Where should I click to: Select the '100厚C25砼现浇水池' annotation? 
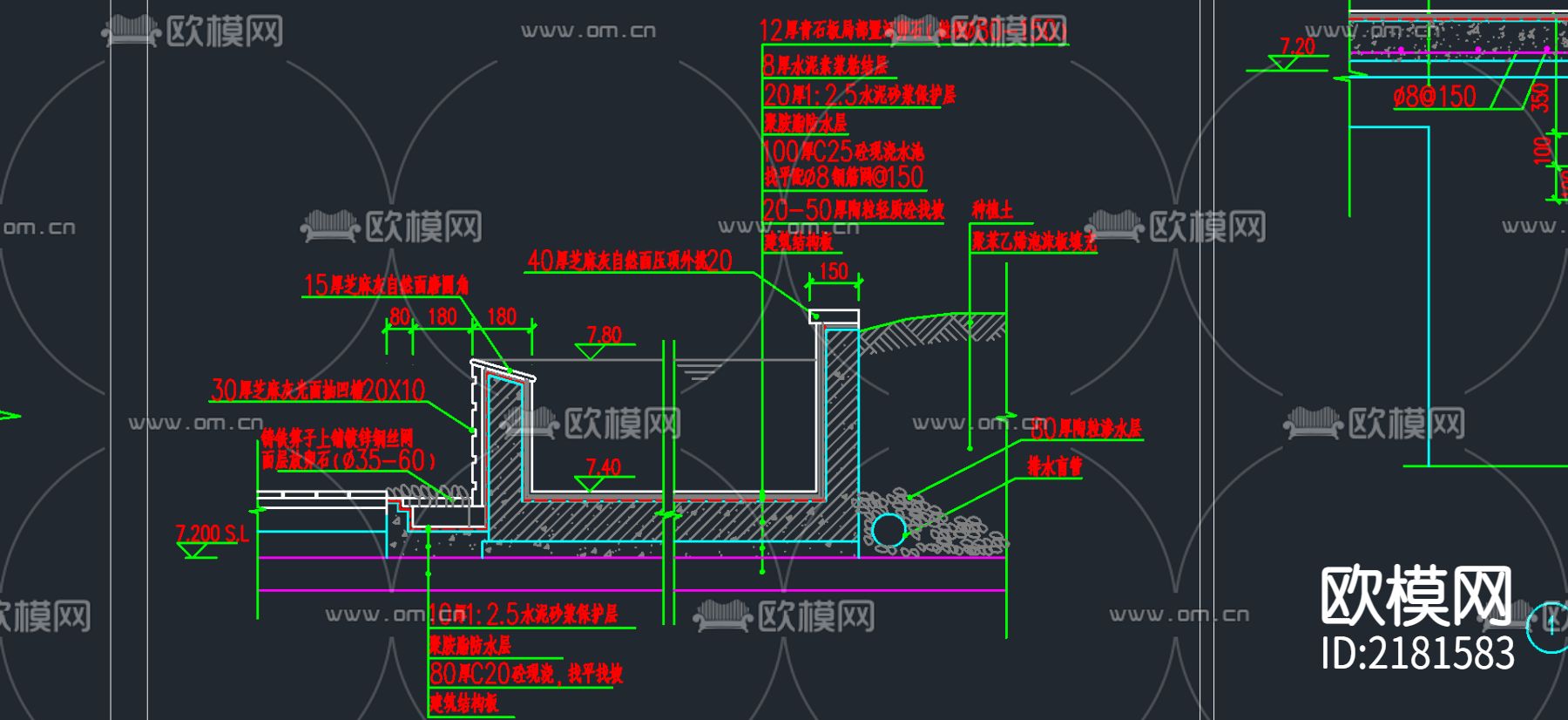(843, 151)
